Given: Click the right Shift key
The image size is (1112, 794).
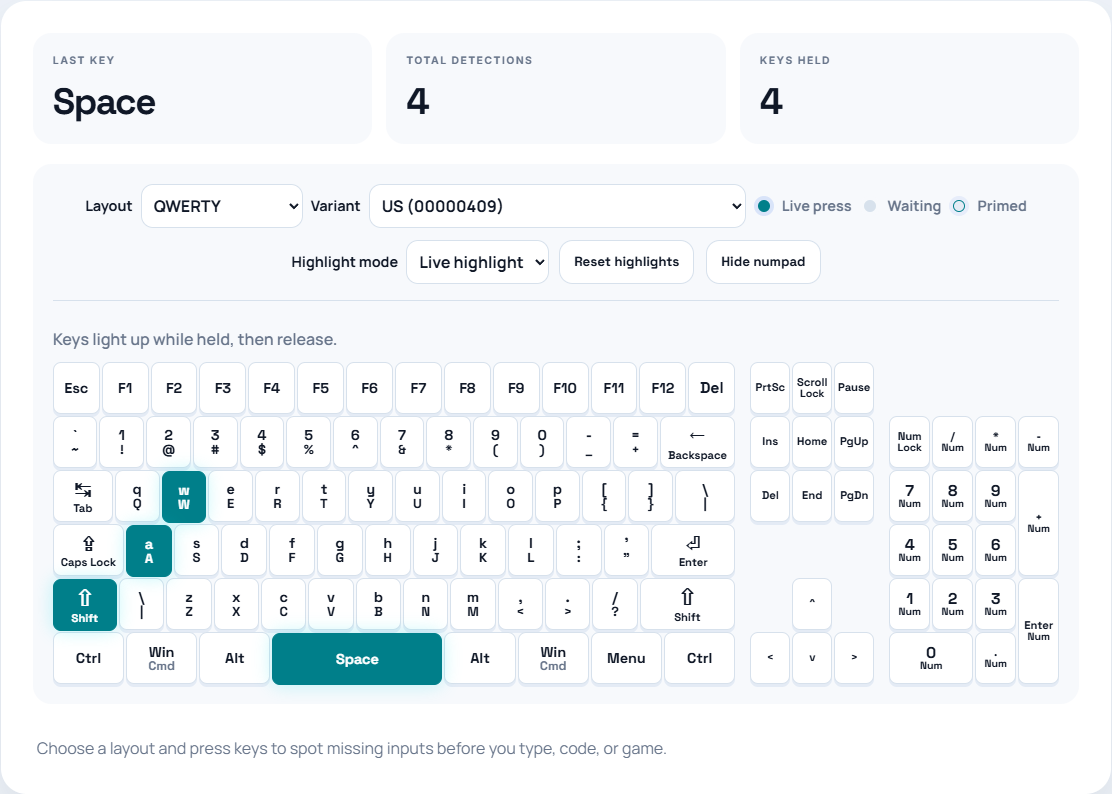Looking at the screenshot, I should coord(687,605).
